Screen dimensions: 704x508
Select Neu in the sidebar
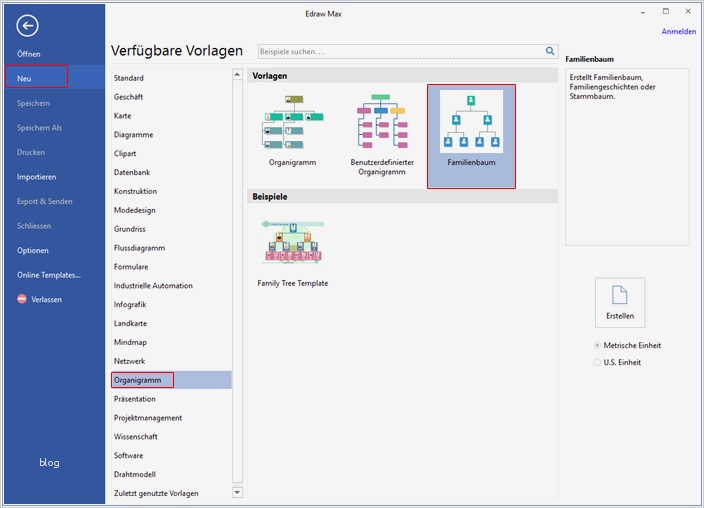tap(54, 78)
